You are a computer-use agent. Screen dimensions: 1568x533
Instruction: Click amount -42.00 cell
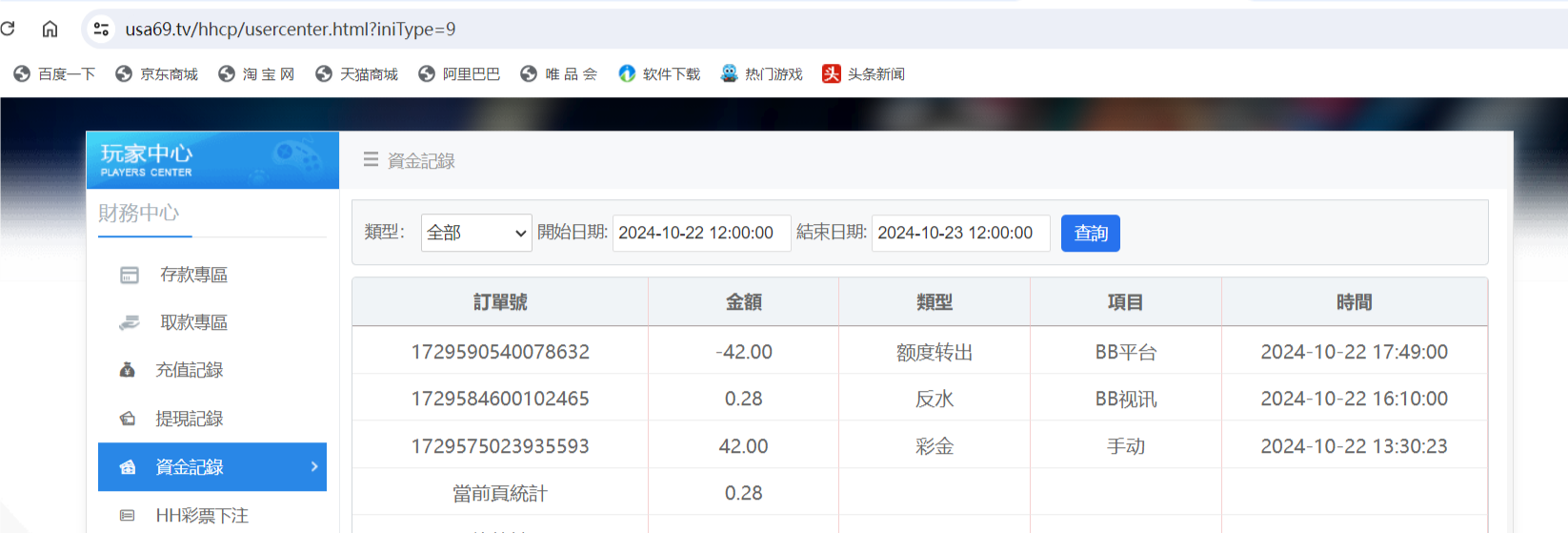click(744, 352)
